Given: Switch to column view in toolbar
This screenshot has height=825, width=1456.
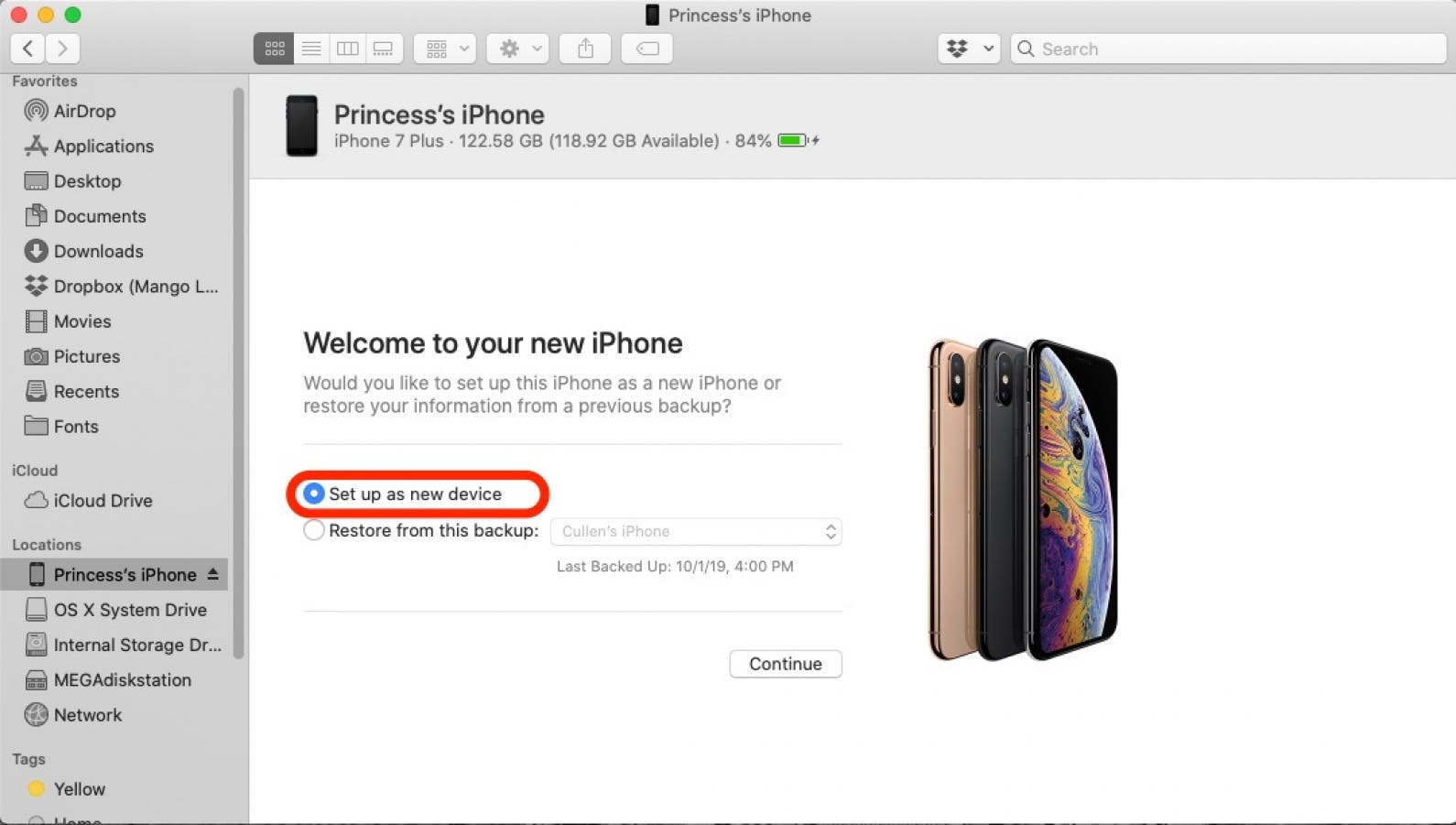Looking at the screenshot, I should (348, 49).
